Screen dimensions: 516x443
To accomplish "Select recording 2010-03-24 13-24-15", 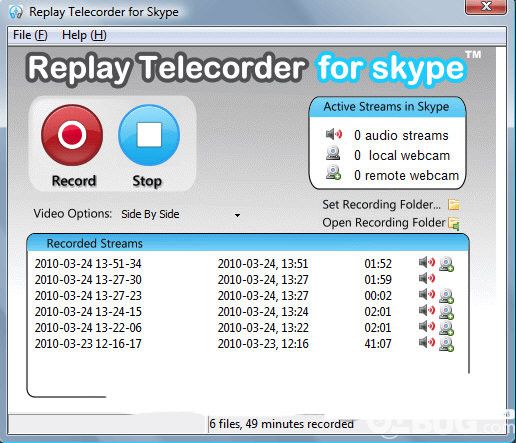I will 88,312.
